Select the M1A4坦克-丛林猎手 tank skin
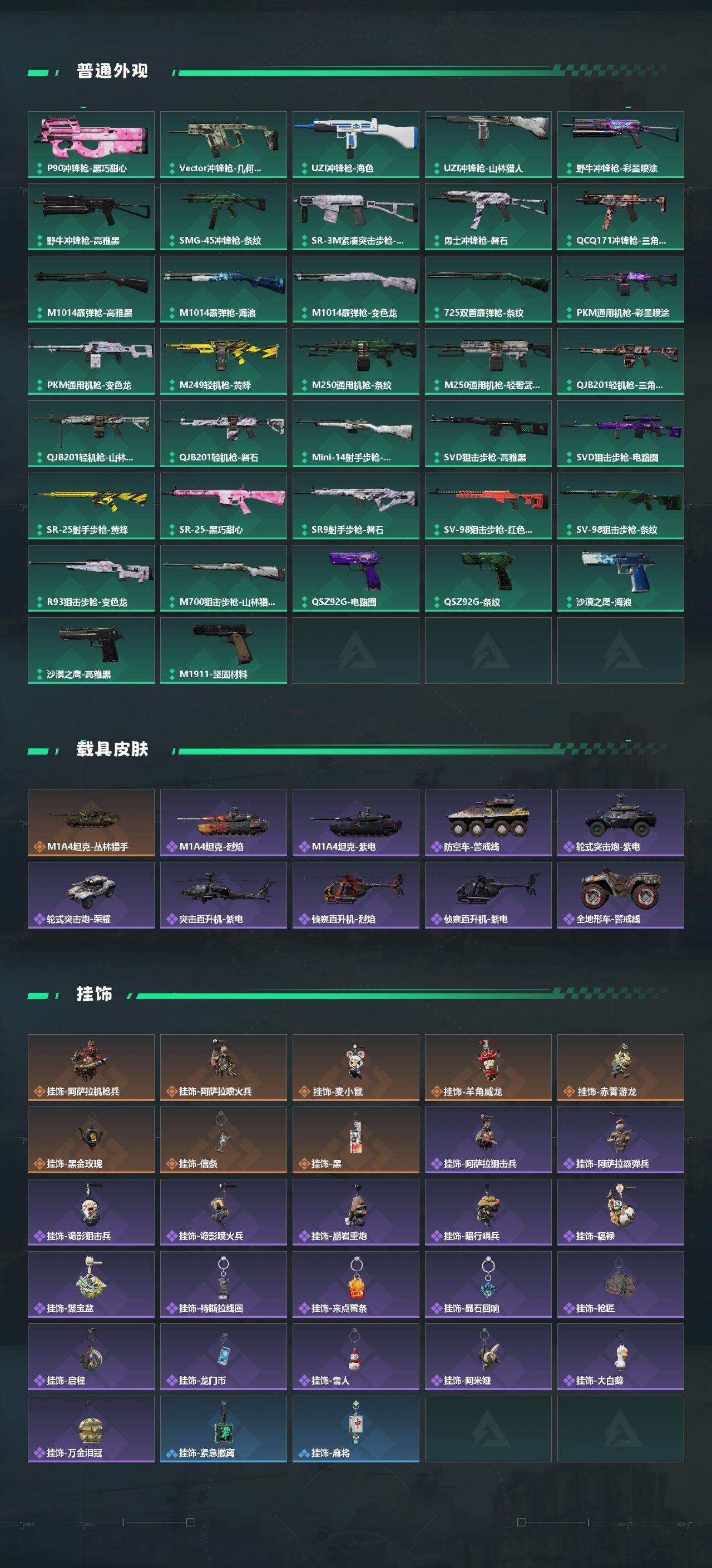712x1568 pixels. coord(91,823)
